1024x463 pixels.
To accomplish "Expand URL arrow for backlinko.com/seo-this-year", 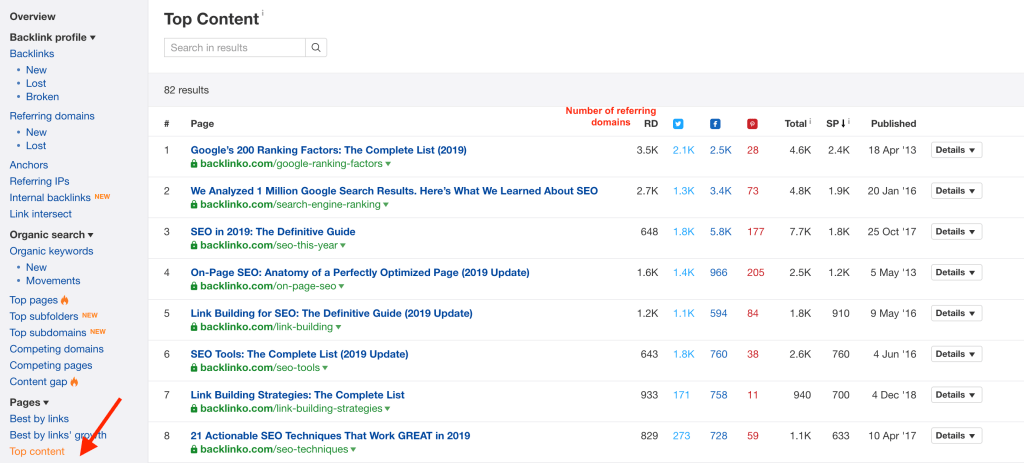I will pos(343,246).
